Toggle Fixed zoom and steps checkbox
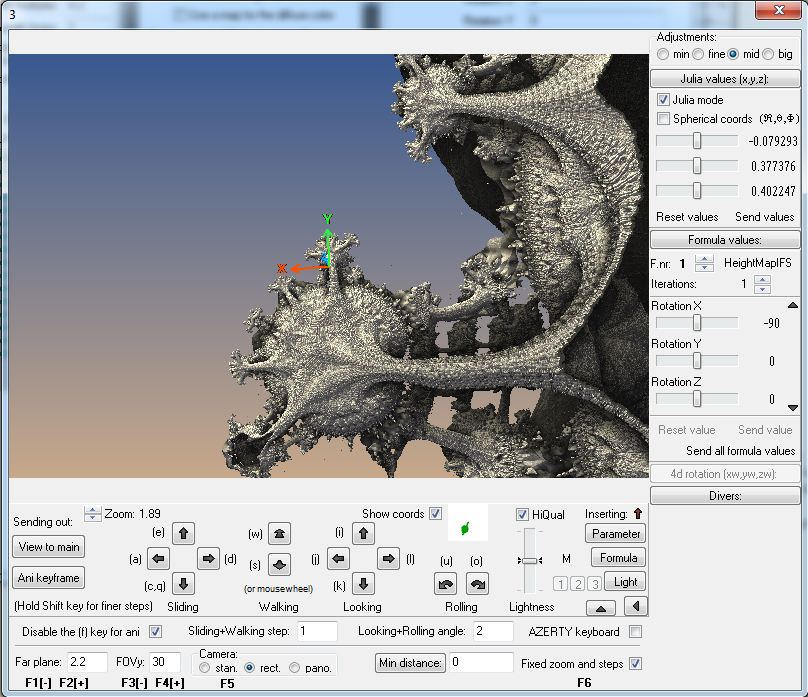Image resolution: width=808 pixels, height=697 pixels. 635,664
